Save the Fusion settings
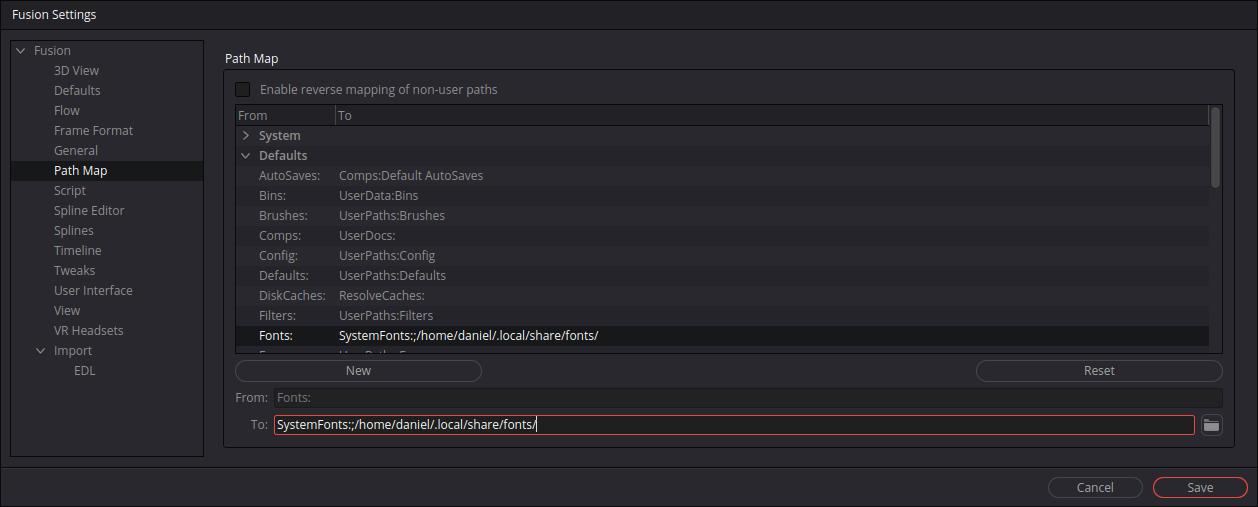Image resolution: width=1258 pixels, height=507 pixels. click(x=1199, y=488)
